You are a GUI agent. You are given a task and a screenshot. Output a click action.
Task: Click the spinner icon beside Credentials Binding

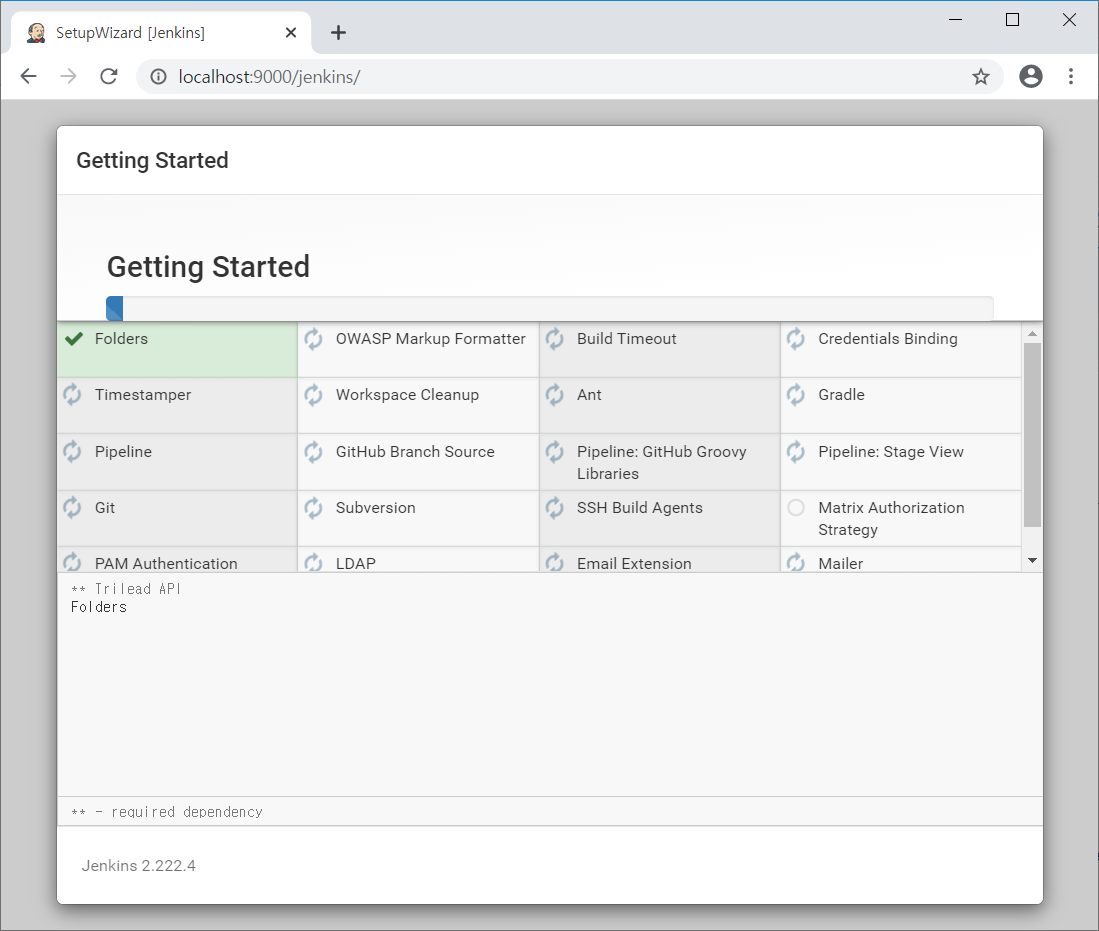pos(796,339)
